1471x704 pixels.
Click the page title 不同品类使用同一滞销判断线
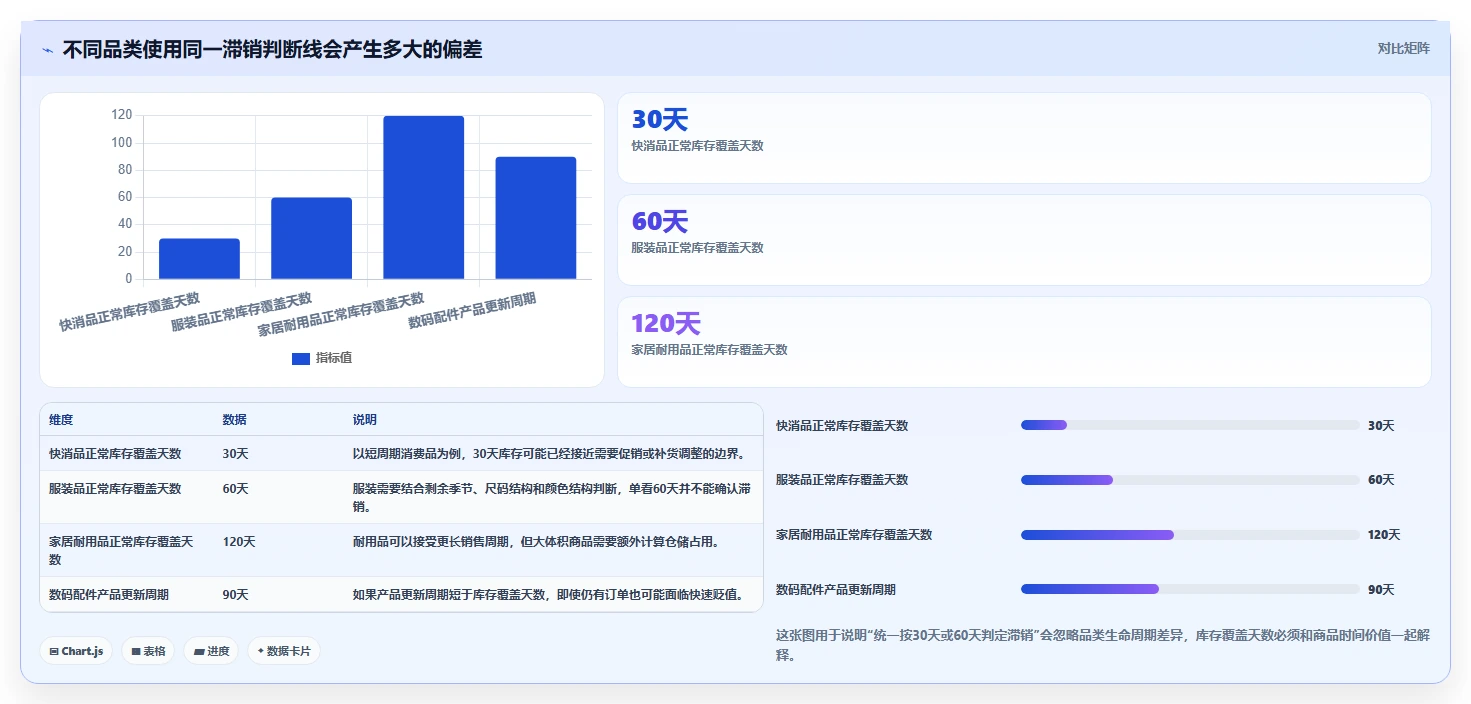[272, 49]
